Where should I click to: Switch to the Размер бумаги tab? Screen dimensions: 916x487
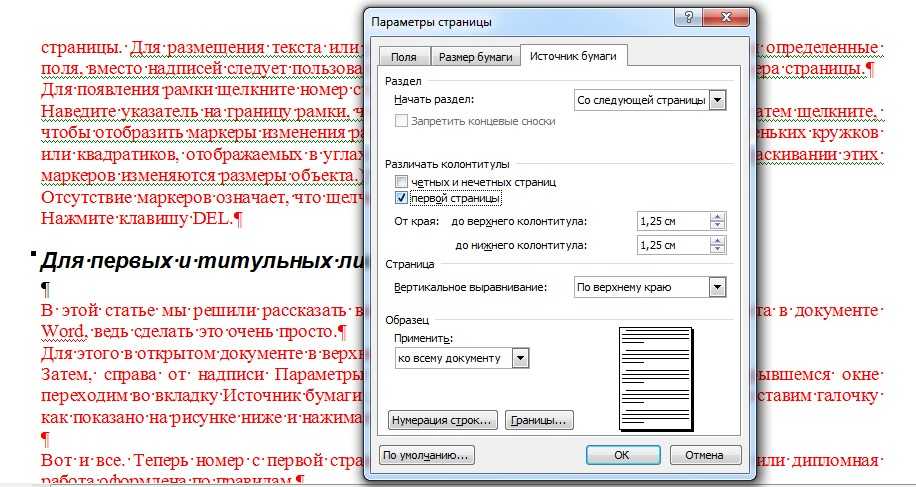pyautogui.click(x=474, y=58)
